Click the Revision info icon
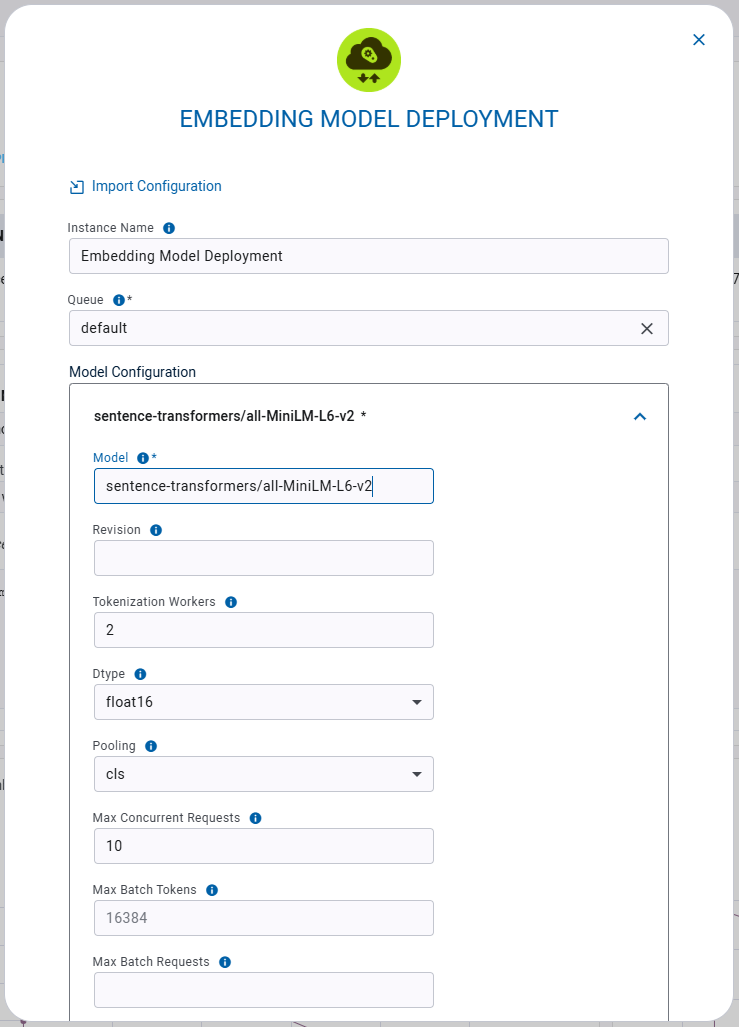This screenshot has height=1027, width=739. (x=156, y=530)
